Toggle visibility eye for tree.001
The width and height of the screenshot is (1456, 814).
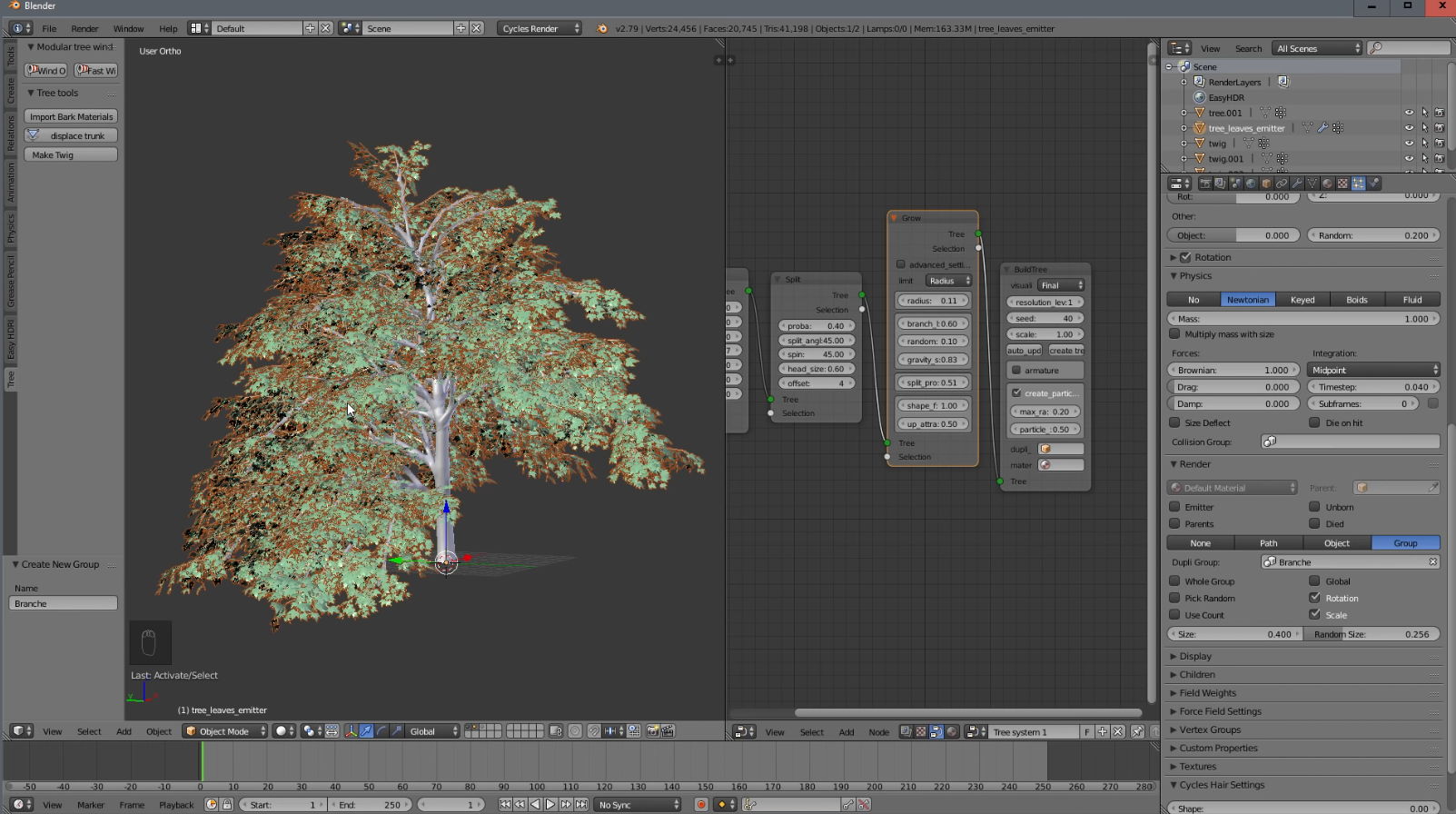click(1409, 113)
